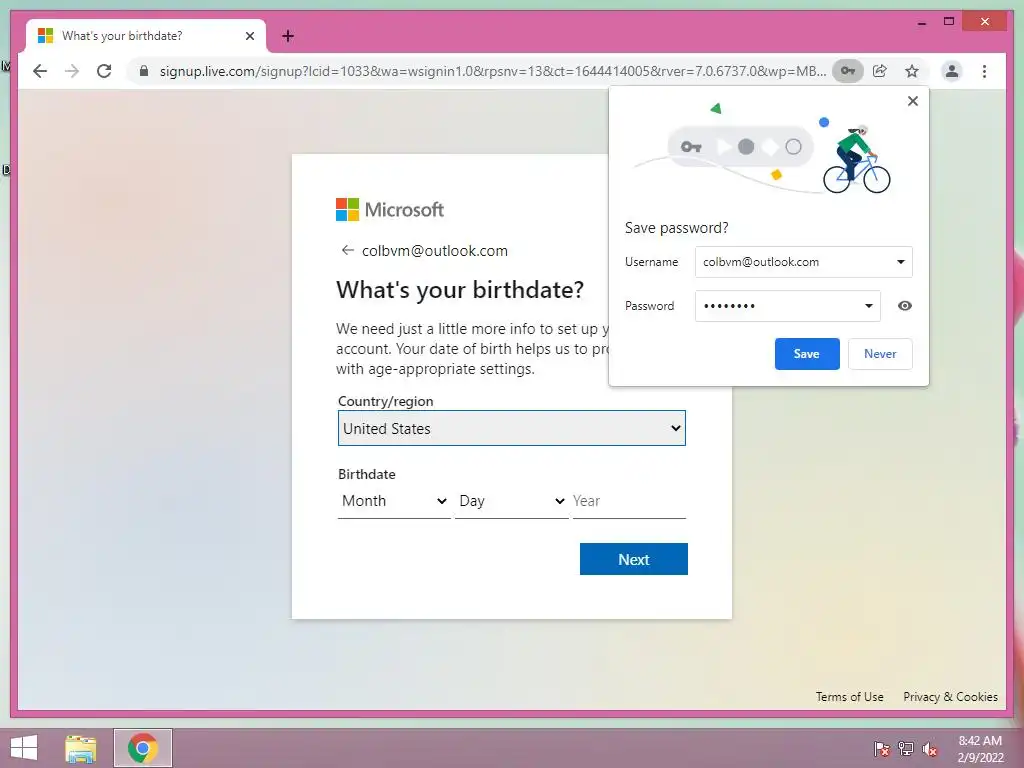1024x768 pixels.
Task: Click the Chrome taskbar icon
Action: coord(143,748)
